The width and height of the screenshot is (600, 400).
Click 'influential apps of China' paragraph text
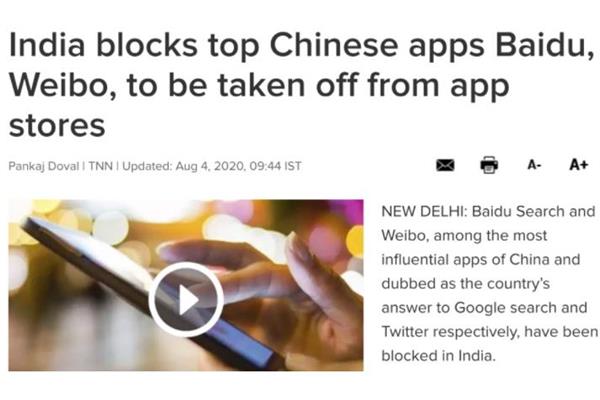click(466, 260)
